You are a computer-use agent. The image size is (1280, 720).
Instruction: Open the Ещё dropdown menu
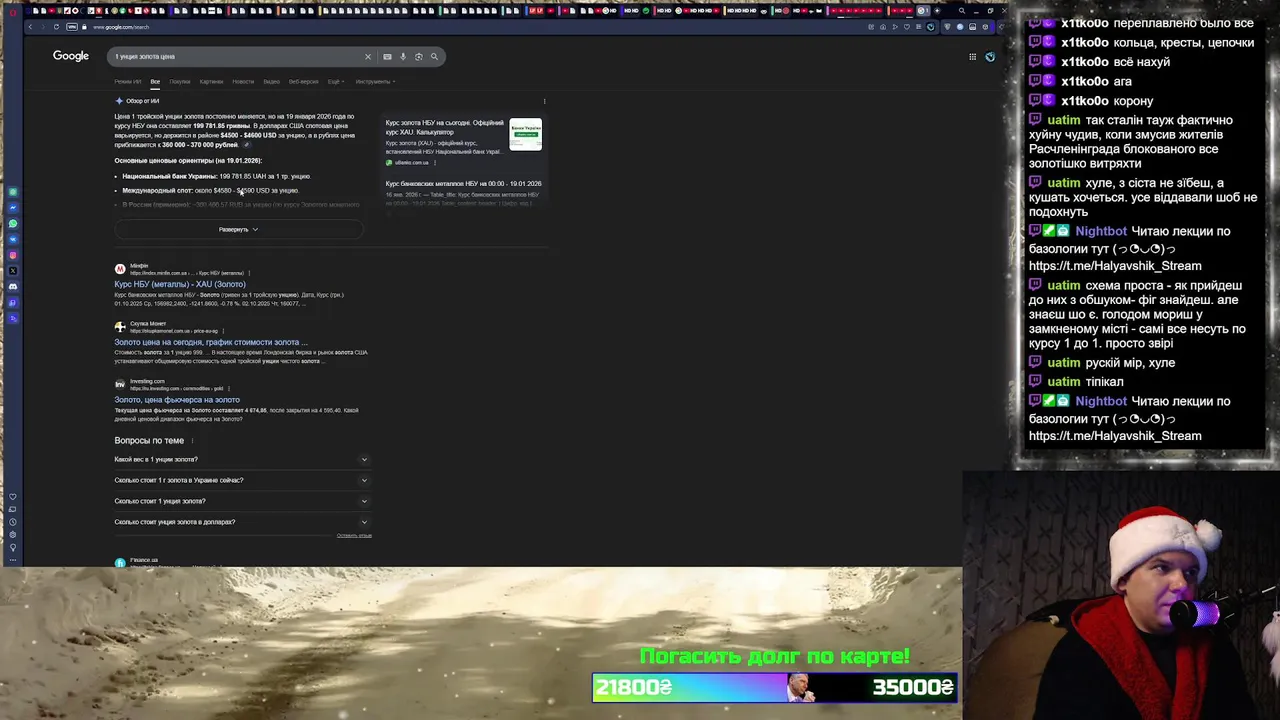pos(335,82)
